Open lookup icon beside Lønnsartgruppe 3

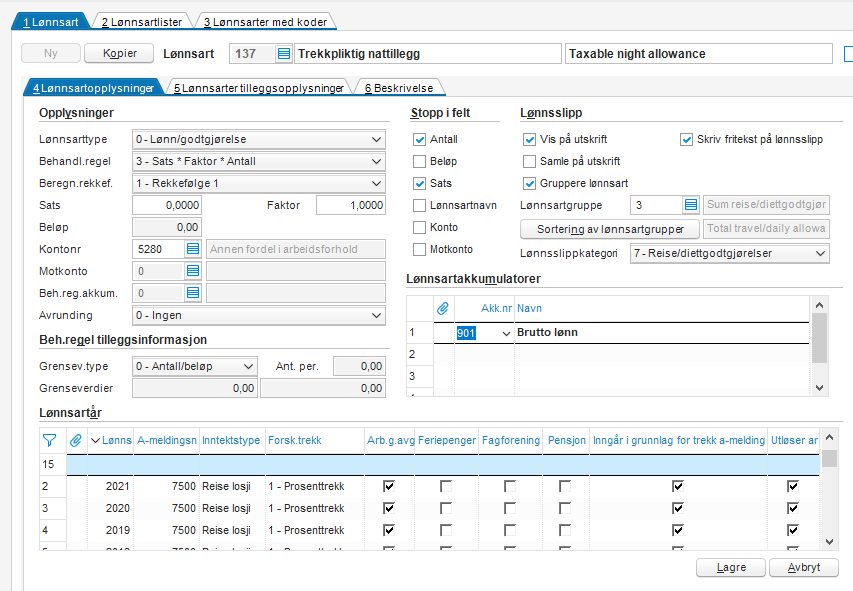(x=691, y=205)
